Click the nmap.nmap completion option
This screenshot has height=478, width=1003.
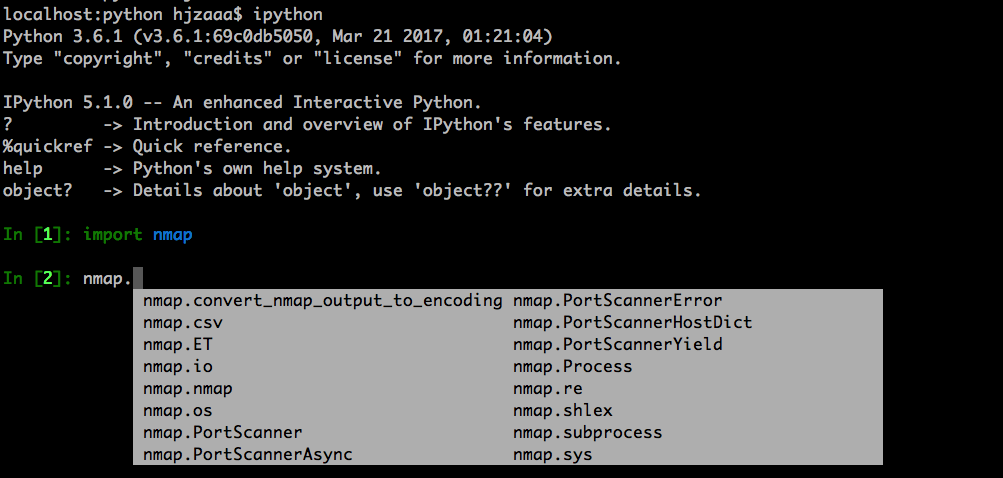point(188,388)
